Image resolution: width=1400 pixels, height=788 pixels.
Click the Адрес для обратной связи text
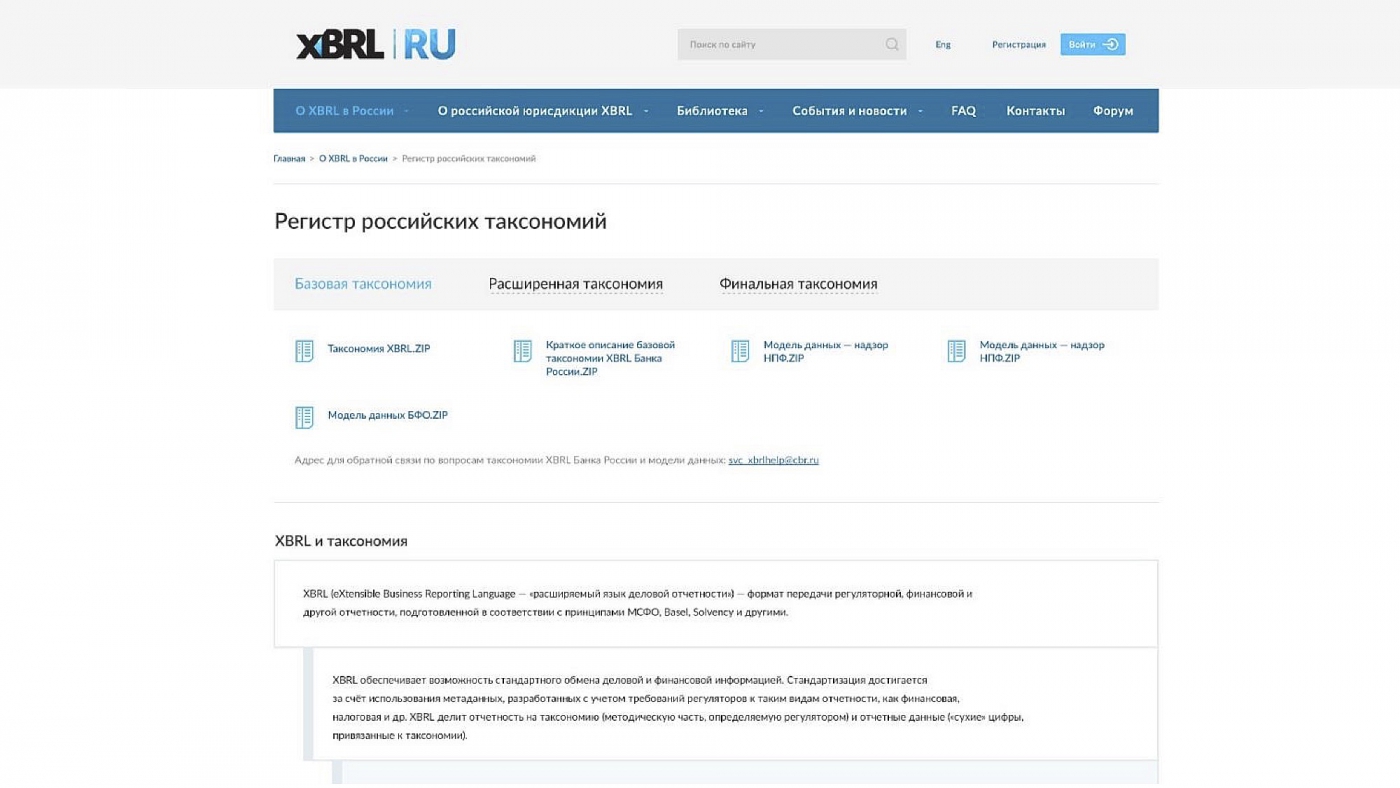(510, 460)
